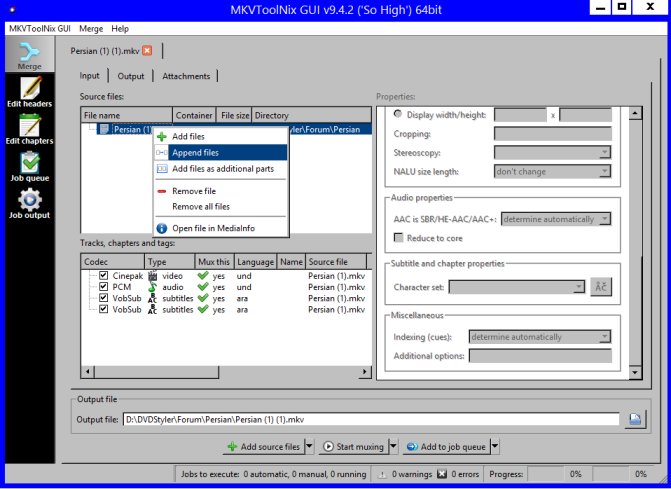Click the MKVToolNix title bar app icon
Screen dimensions: 671x489
click(12, 9)
